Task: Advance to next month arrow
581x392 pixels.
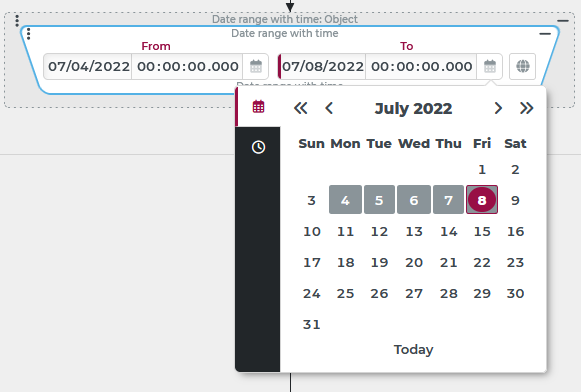Action: click(x=498, y=108)
